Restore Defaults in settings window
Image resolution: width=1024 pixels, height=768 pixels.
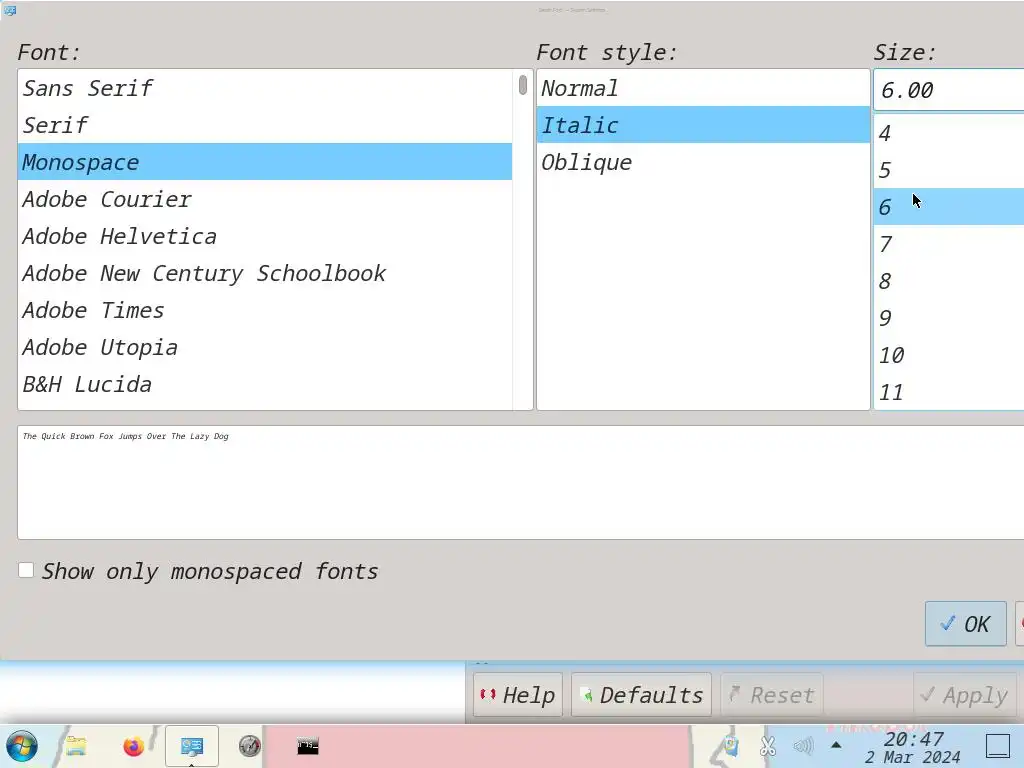click(641, 695)
